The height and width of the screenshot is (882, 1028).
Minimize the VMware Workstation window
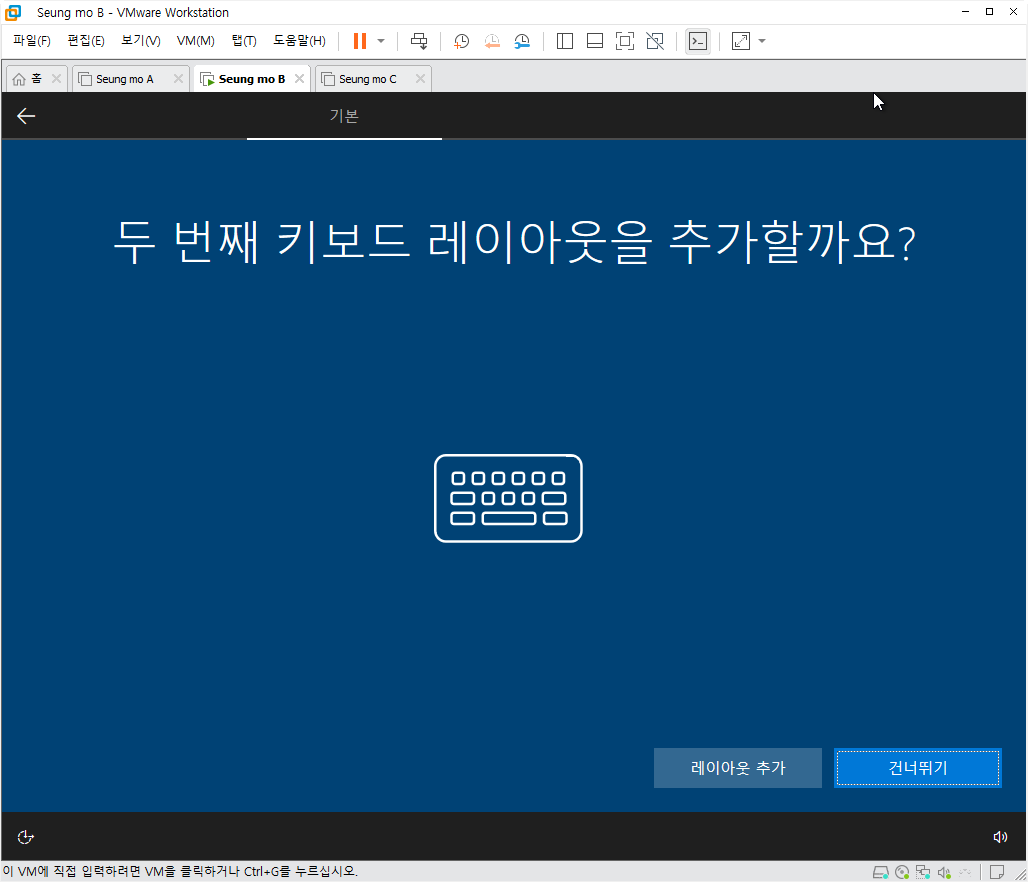coord(965,12)
